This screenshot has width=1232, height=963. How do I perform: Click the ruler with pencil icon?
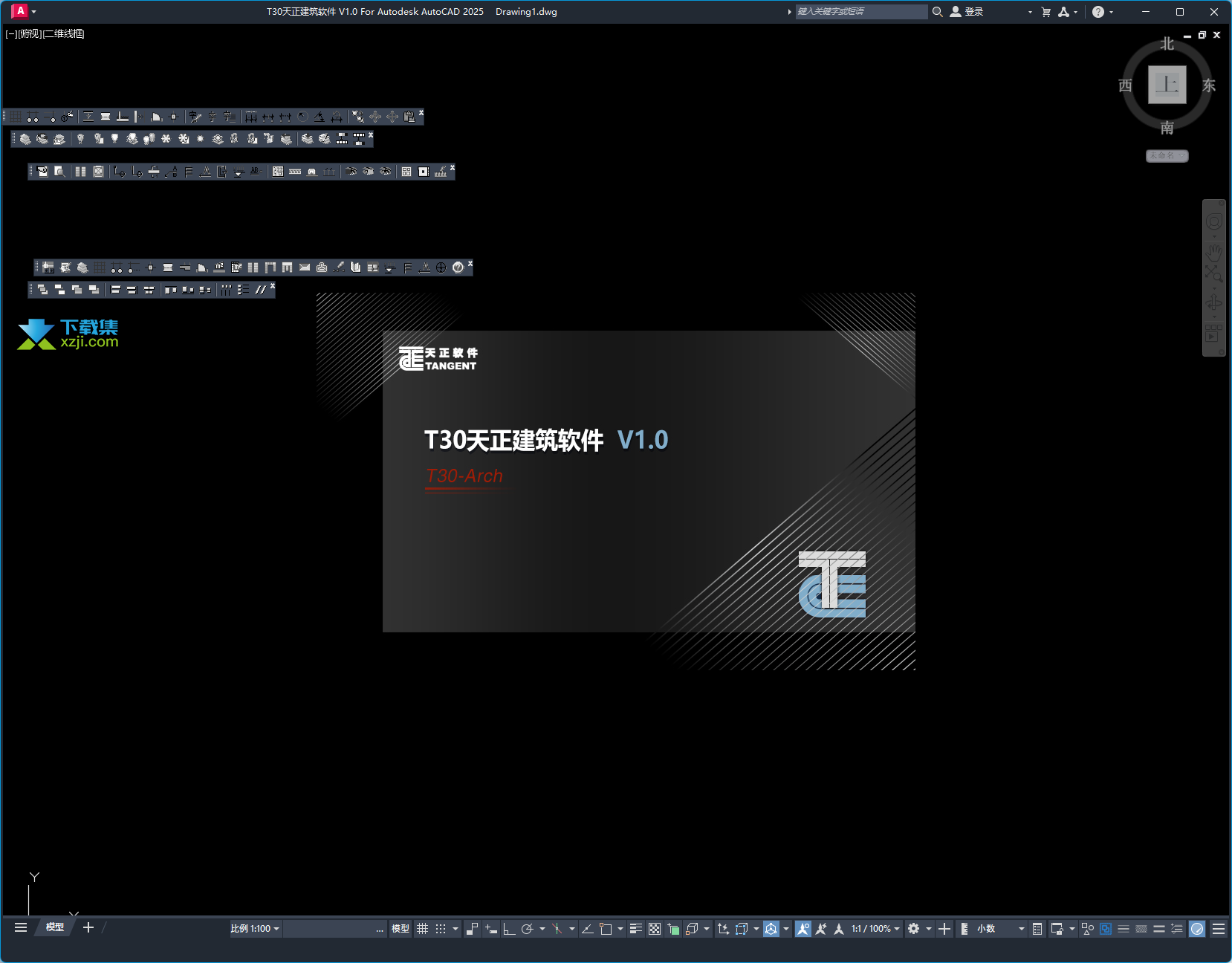tap(441, 172)
